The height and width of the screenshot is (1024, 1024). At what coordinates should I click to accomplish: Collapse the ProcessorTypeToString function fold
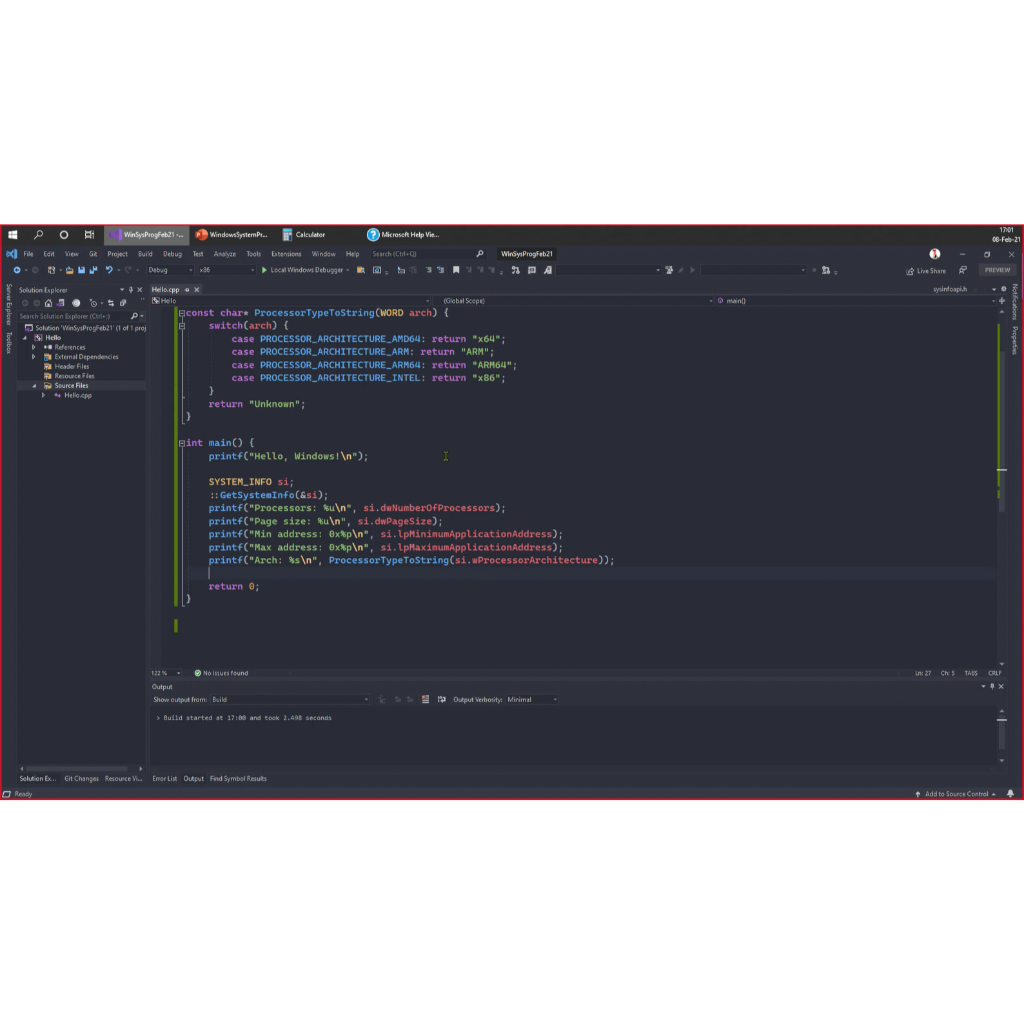point(182,313)
